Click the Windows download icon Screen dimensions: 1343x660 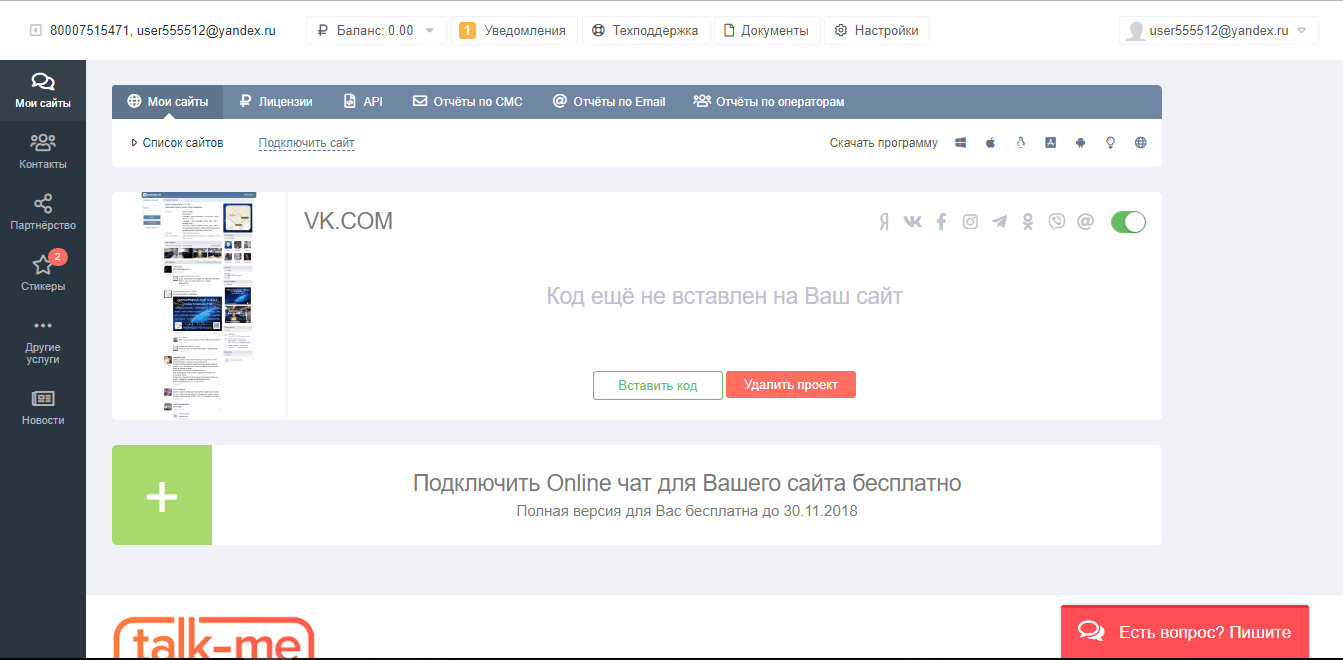[960, 143]
